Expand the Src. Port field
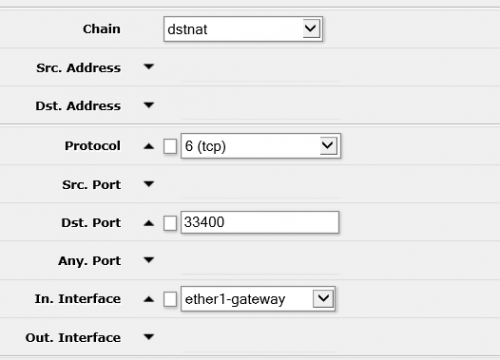 click(149, 184)
